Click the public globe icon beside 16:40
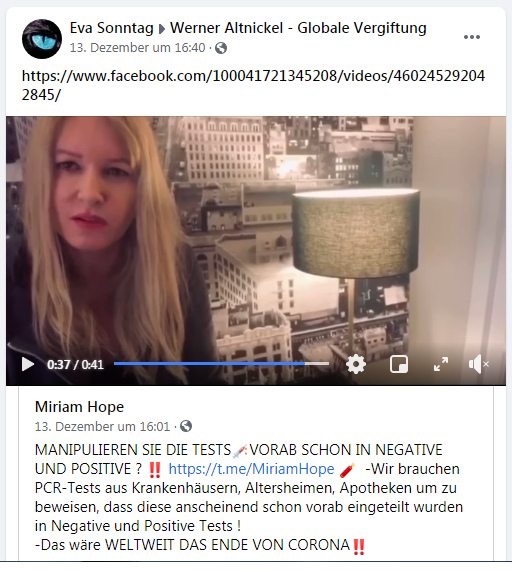The height and width of the screenshot is (570, 512). click(x=221, y=48)
